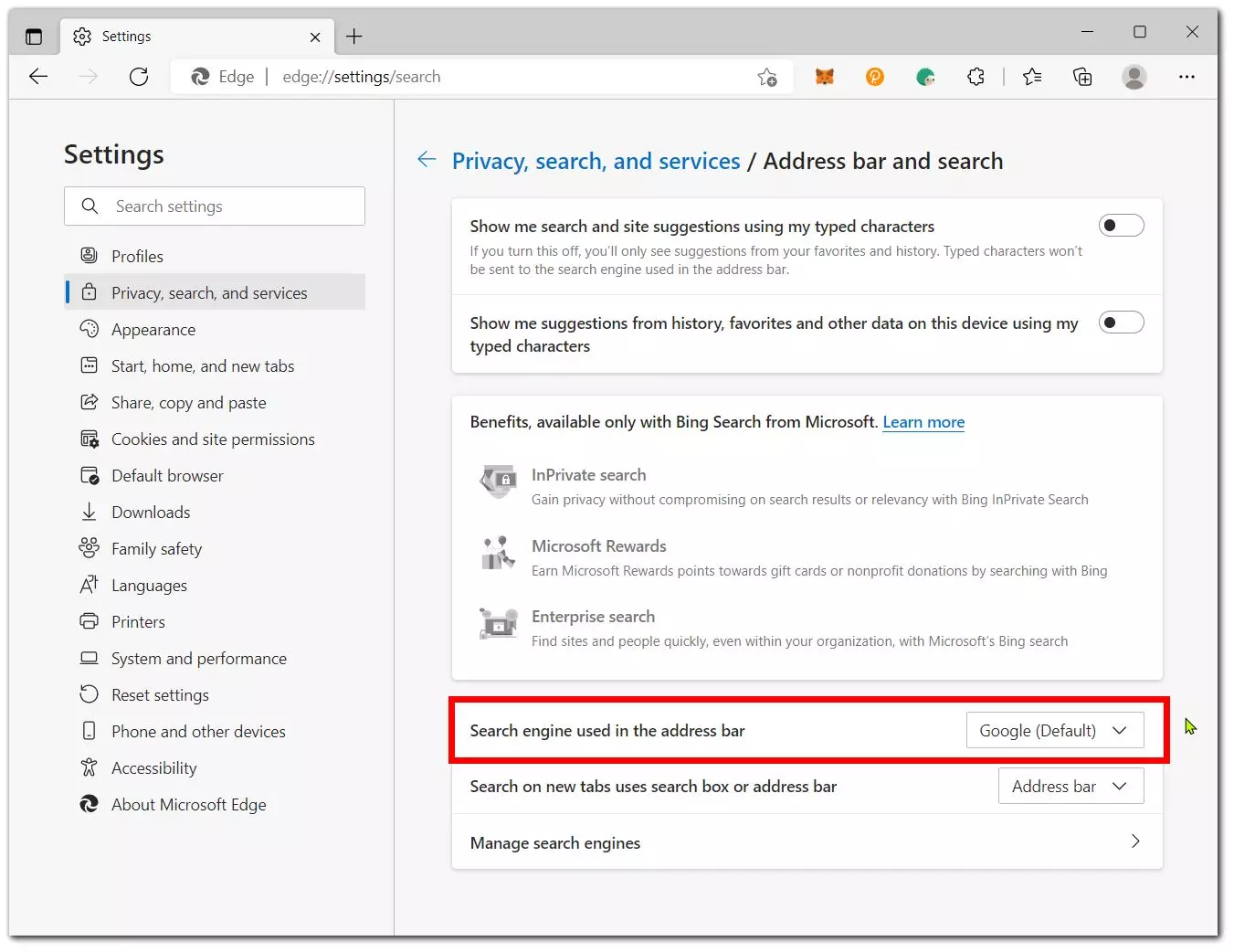Go back via blue arrow beside Privacy heading
This screenshot has width=1234, height=952.
427,160
